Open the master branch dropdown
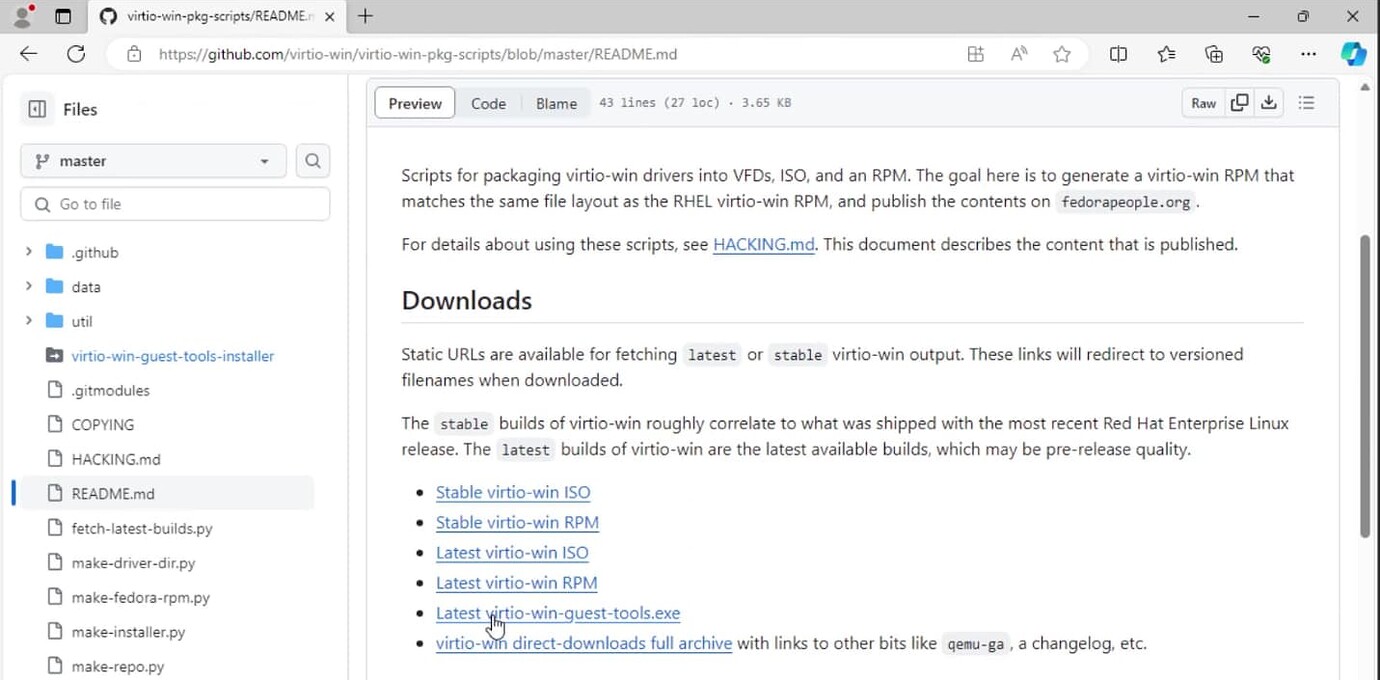The image size is (1380, 680). pyautogui.click(x=153, y=161)
